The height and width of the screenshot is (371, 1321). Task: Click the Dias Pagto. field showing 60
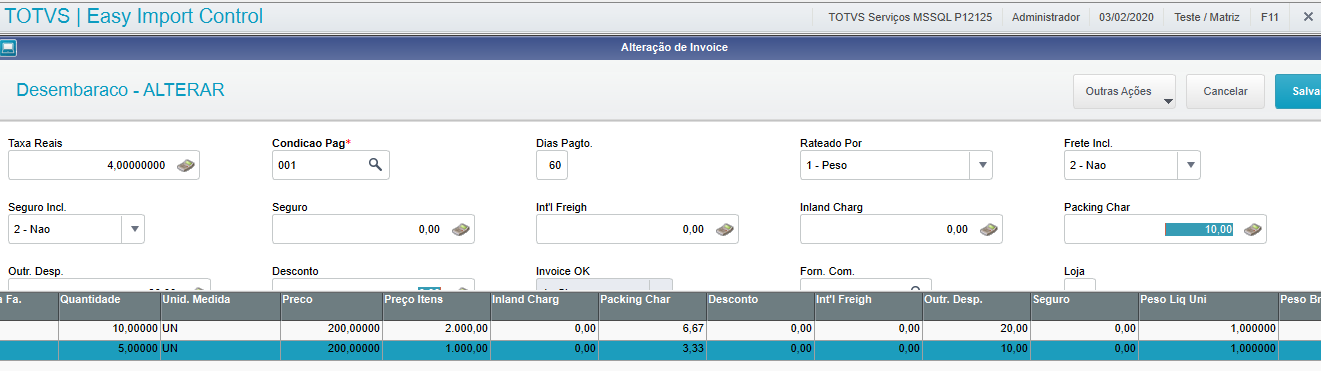click(x=552, y=165)
